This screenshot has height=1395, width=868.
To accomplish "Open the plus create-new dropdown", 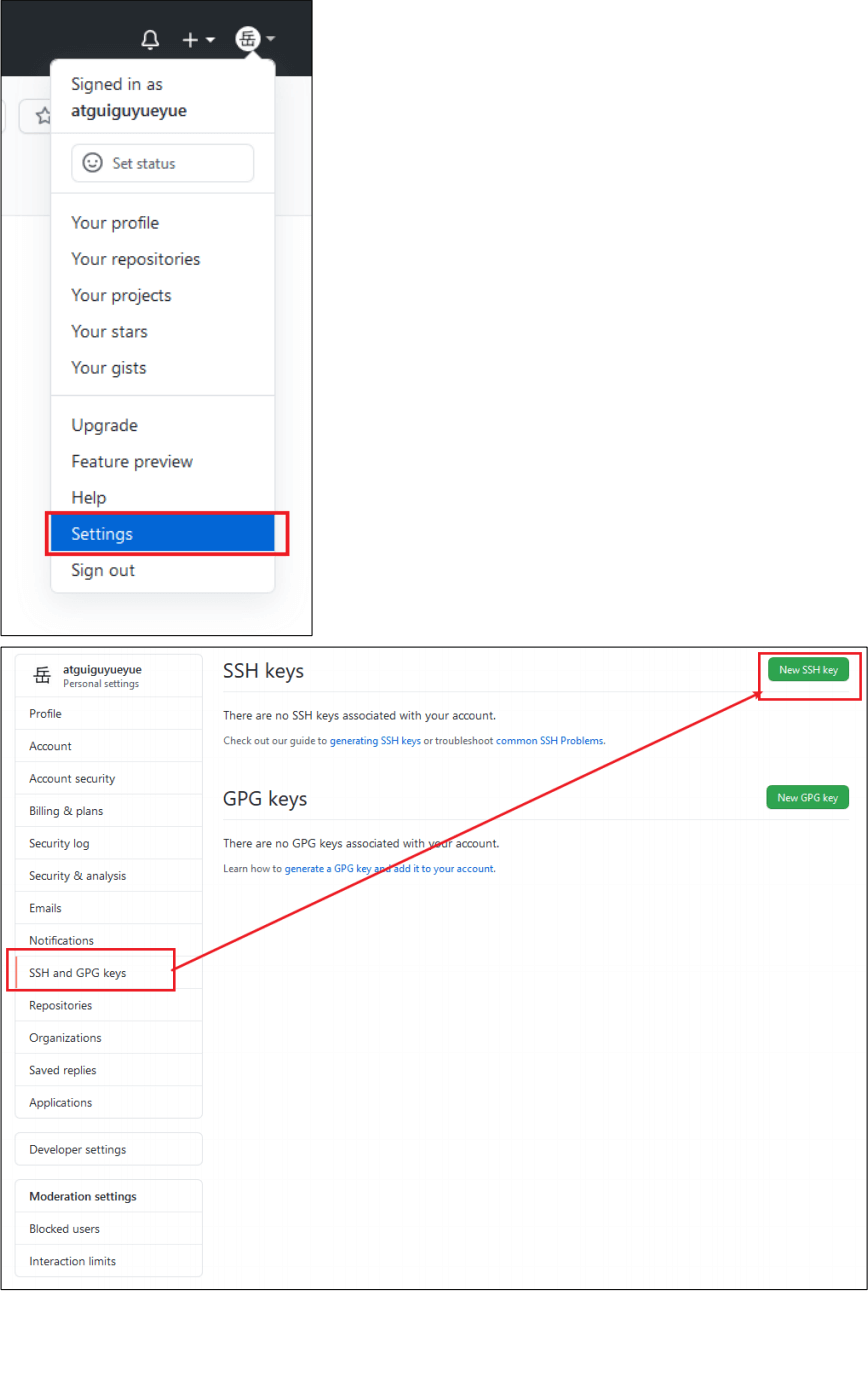I will (x=198, y=40).
